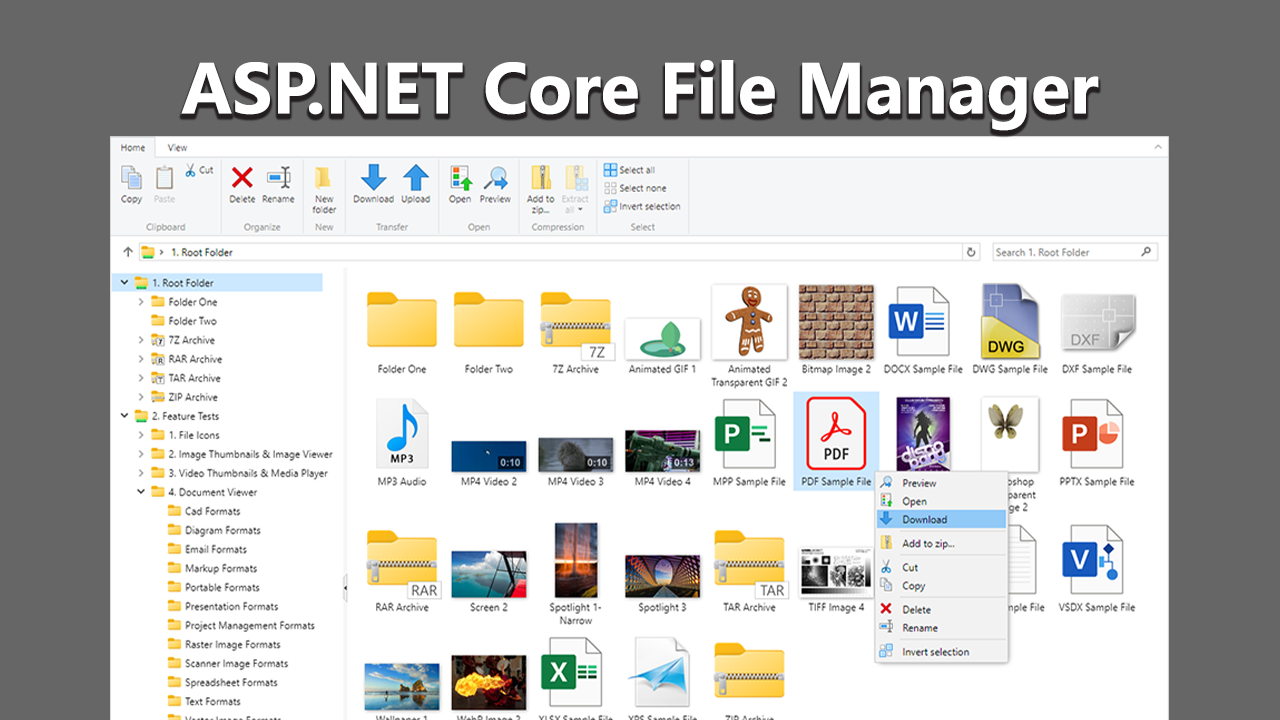
Task: Choose Add to zip... in context menu
Action: [941, 544]
